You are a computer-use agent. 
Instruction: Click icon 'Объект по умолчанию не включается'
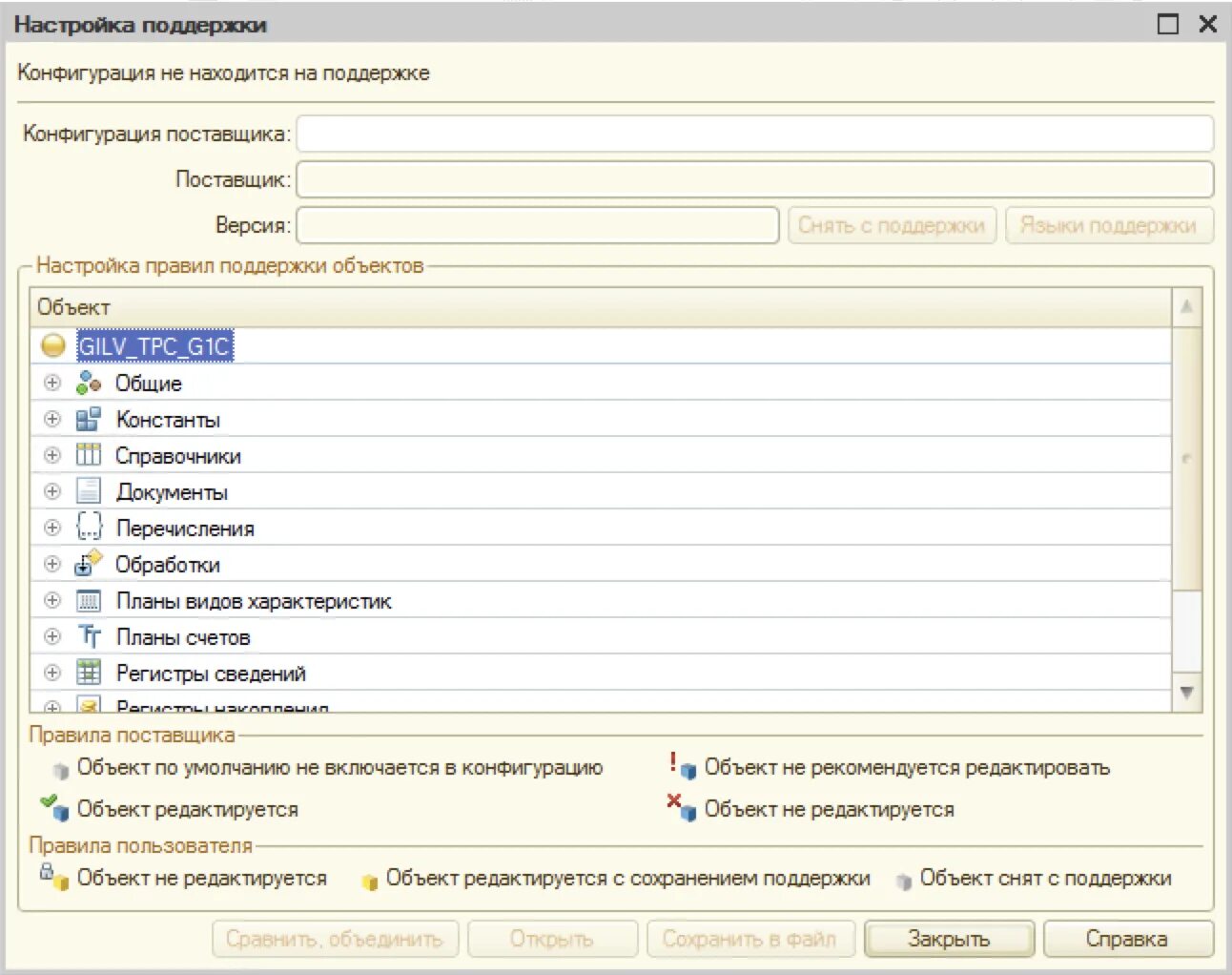click(x=61, y=769)
